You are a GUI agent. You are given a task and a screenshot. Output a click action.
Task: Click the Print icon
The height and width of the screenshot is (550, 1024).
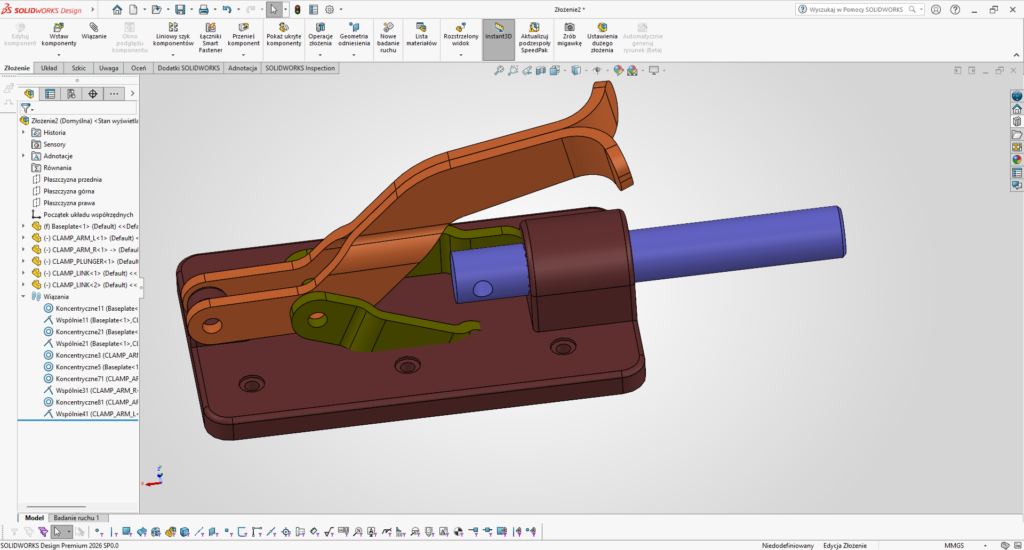point(203,10)
